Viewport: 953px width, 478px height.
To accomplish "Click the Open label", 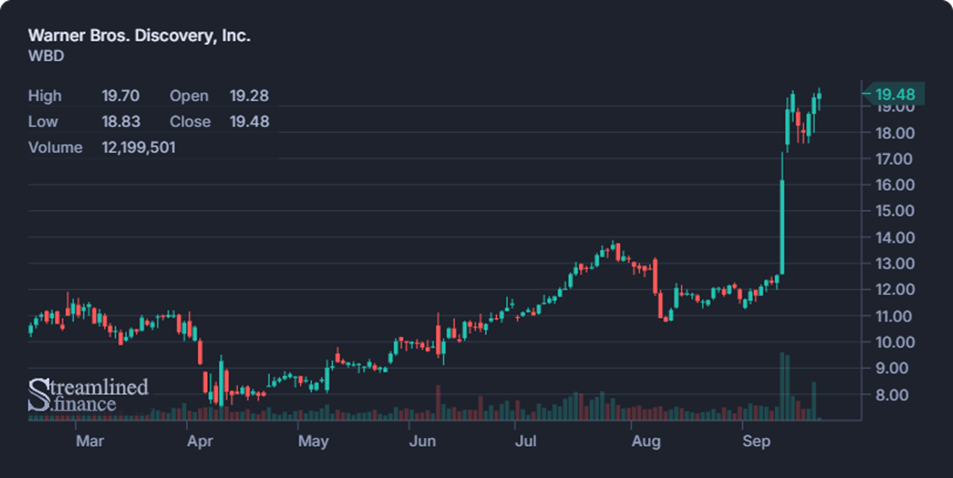I will pyautogui.click(x=189, y=95).
